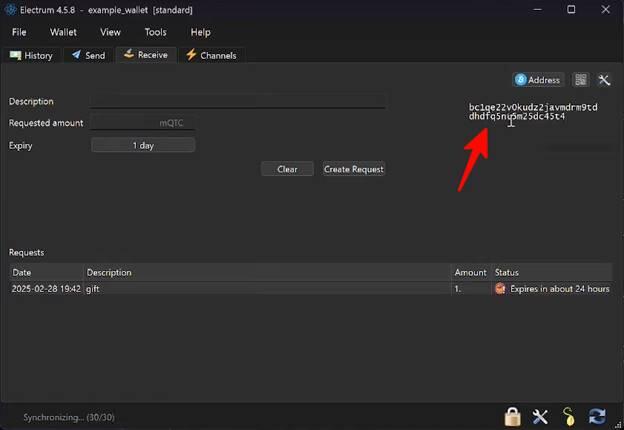Screen dimensions: 624x430
Task: Close the Electrum window
Action: 605,10
